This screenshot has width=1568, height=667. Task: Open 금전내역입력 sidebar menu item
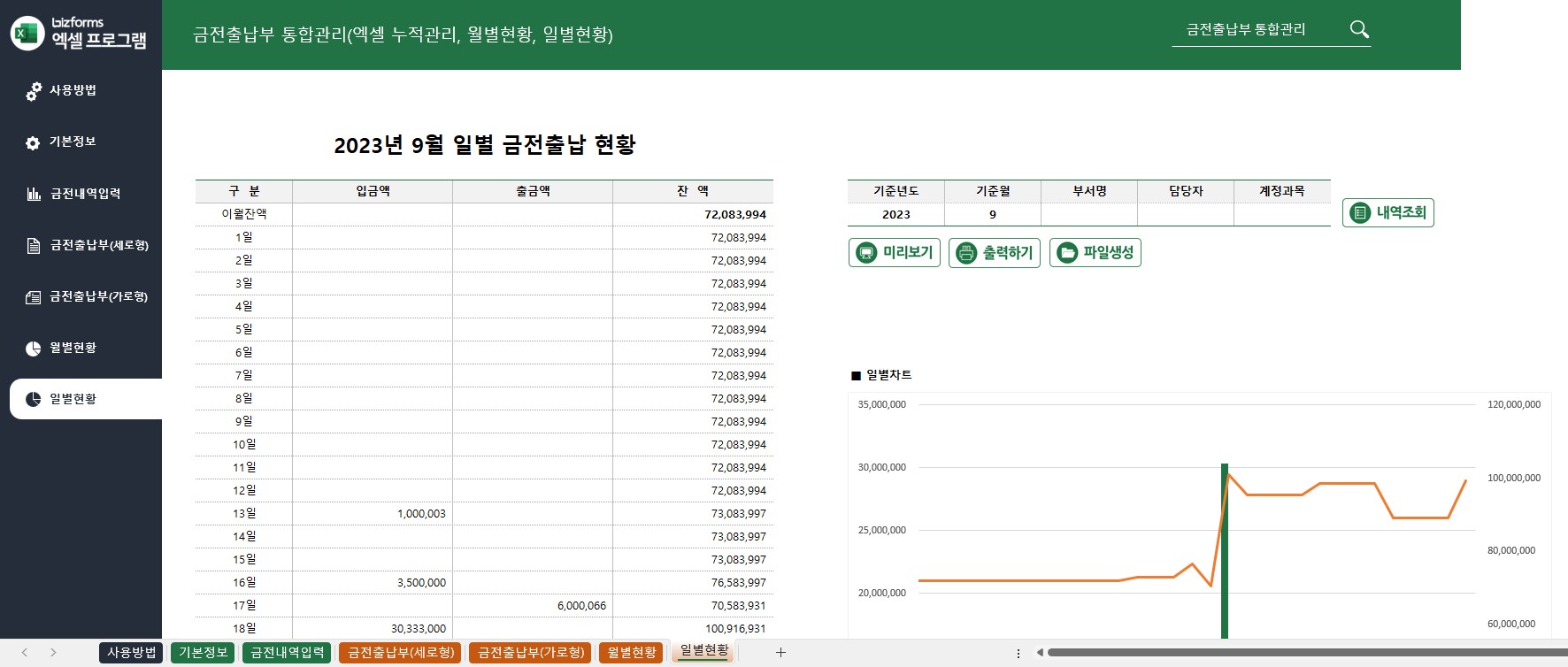84,194
